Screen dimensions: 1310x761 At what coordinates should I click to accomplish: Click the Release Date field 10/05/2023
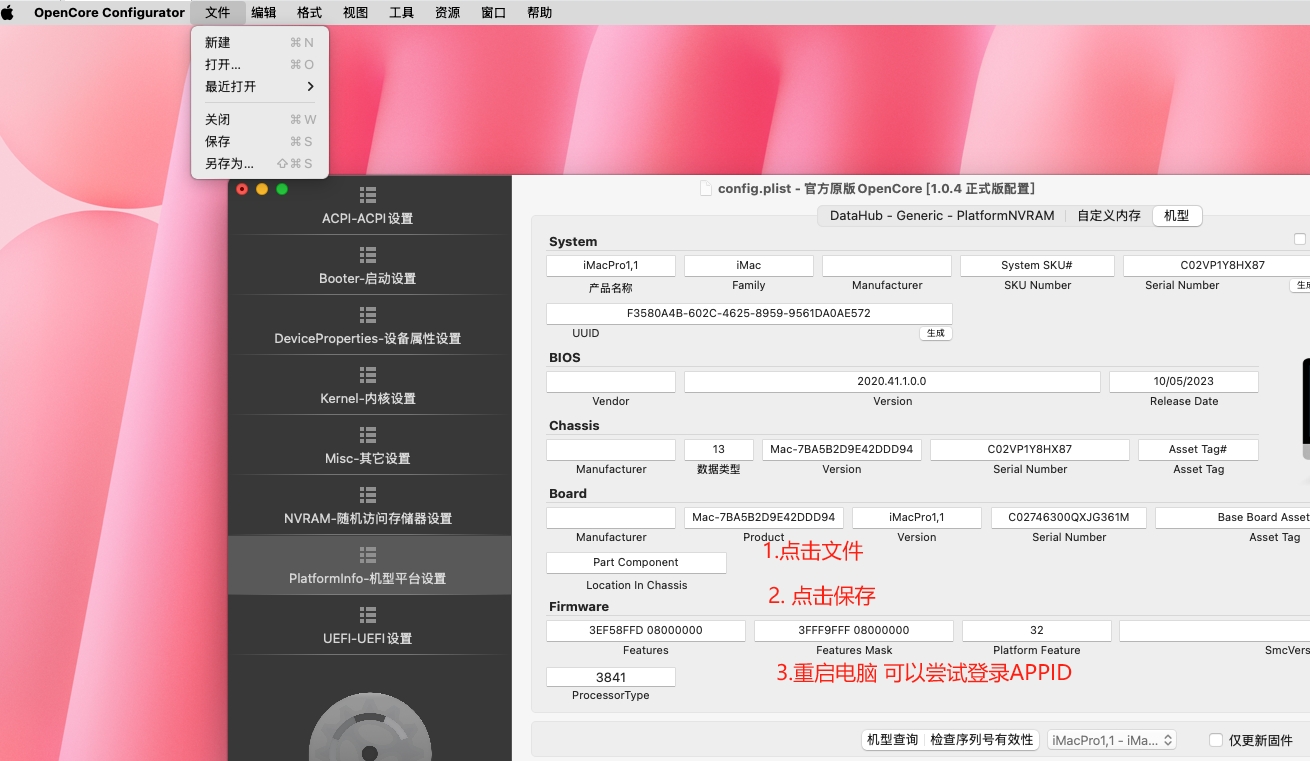1184,381
